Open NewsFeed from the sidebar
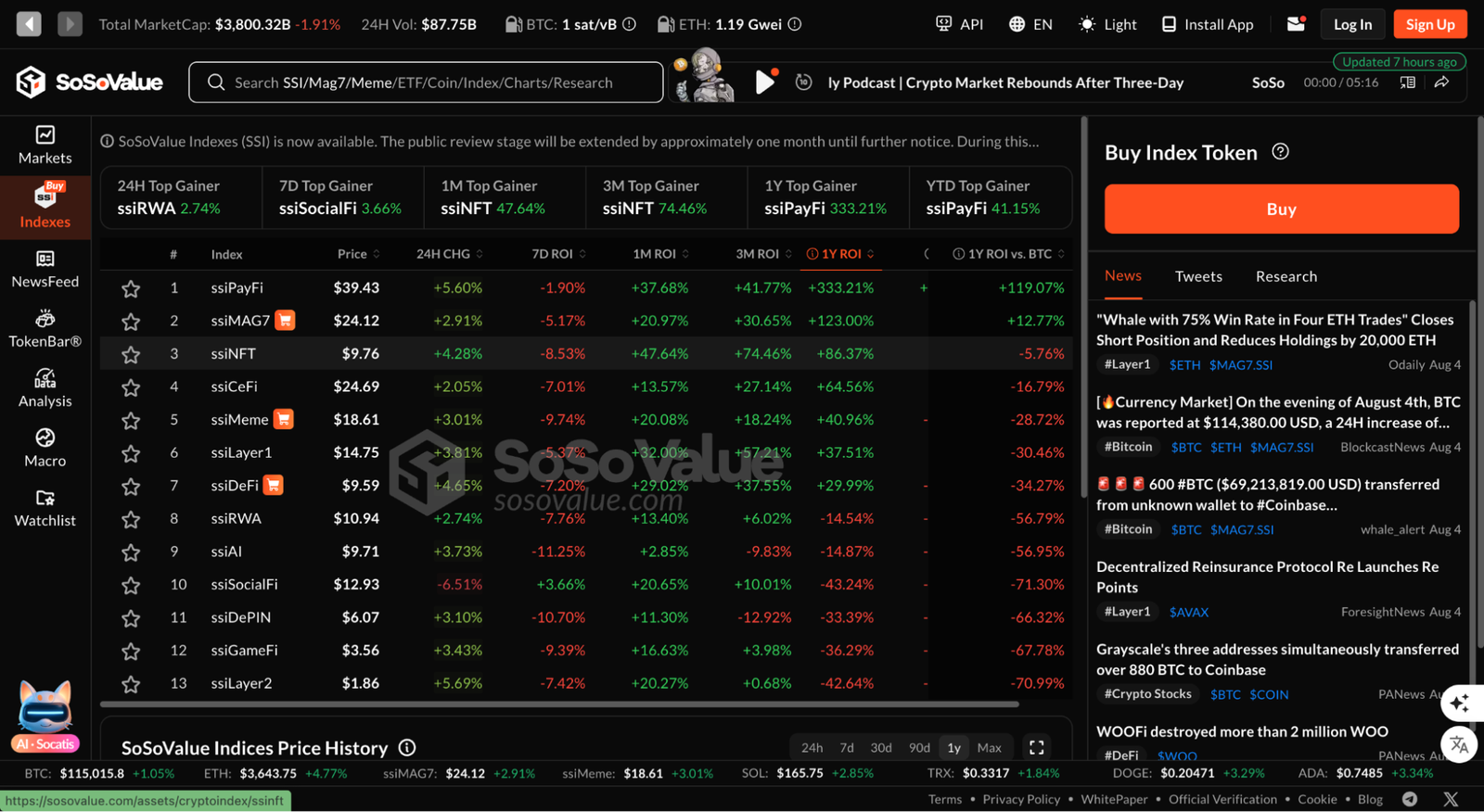This screenshot has width=1484, height=812. 45,269
